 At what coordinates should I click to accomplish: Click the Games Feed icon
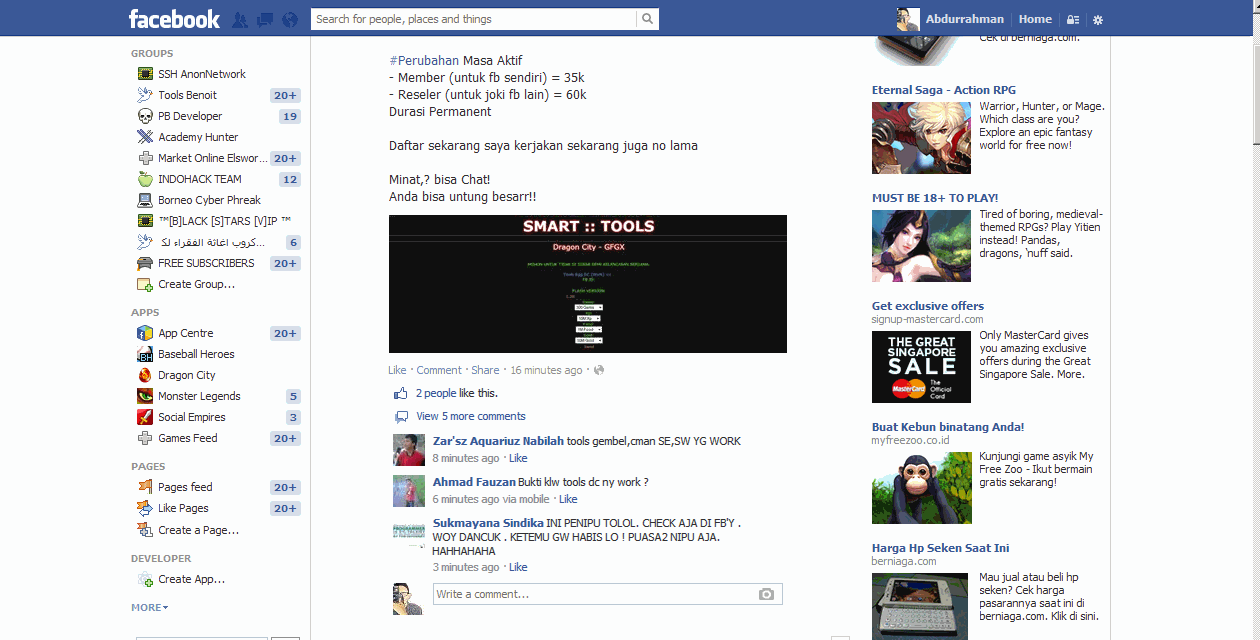click(145, 438)
